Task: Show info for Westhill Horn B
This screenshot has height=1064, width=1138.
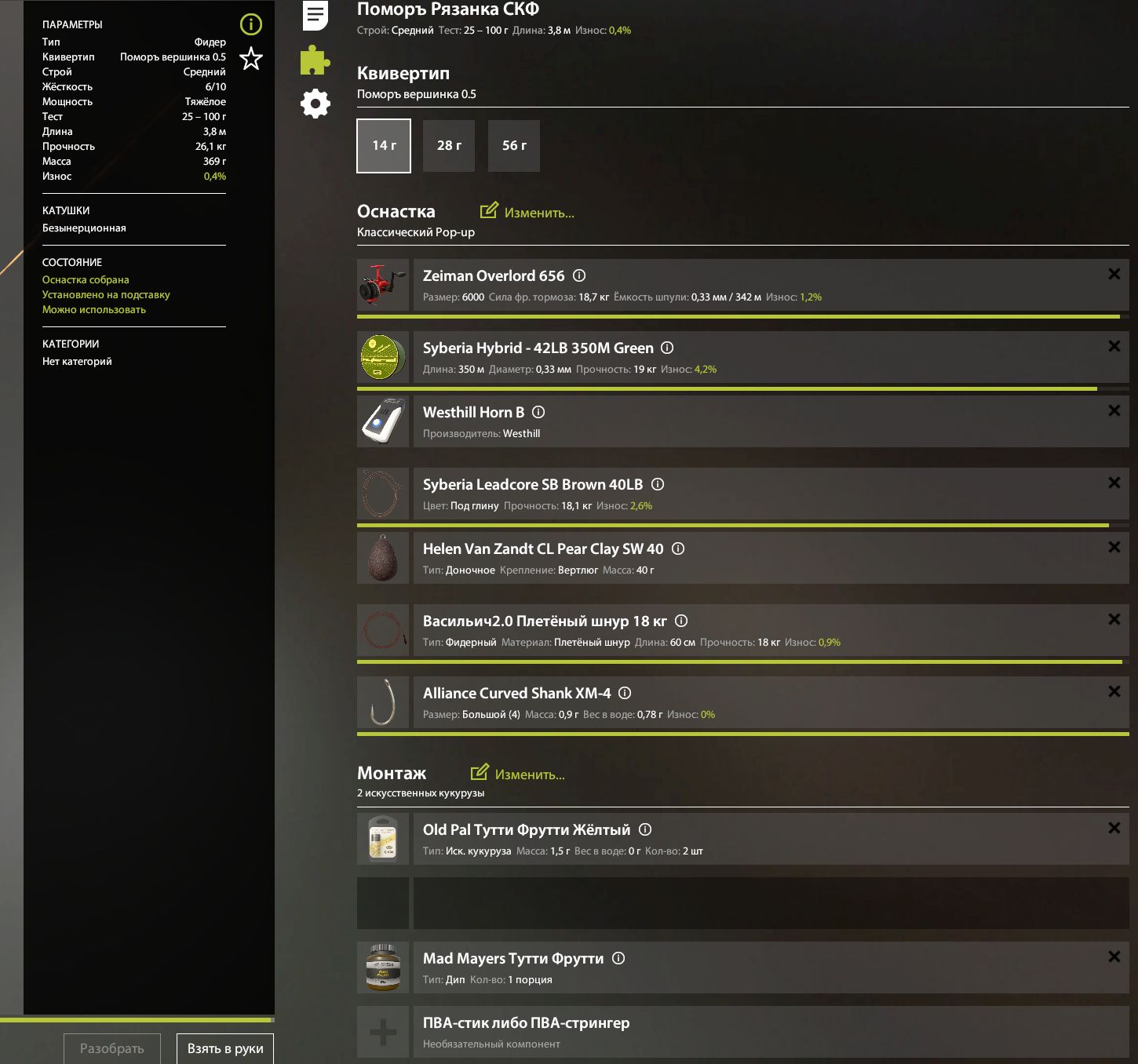Action: 538,412
